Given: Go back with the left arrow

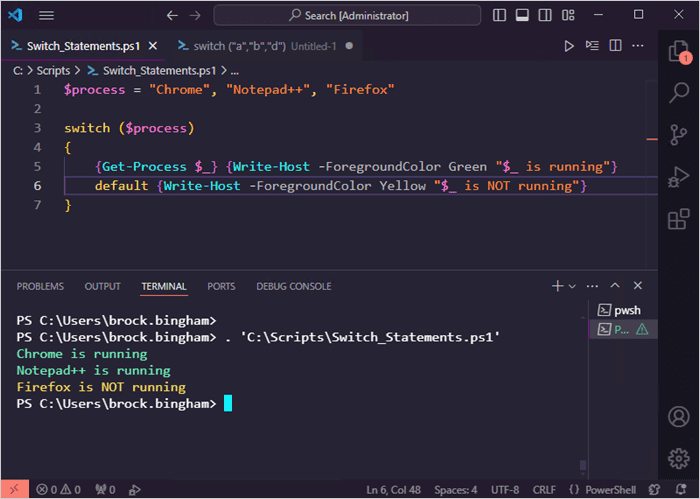Looking at the screenshot, I should click(172, 16).
